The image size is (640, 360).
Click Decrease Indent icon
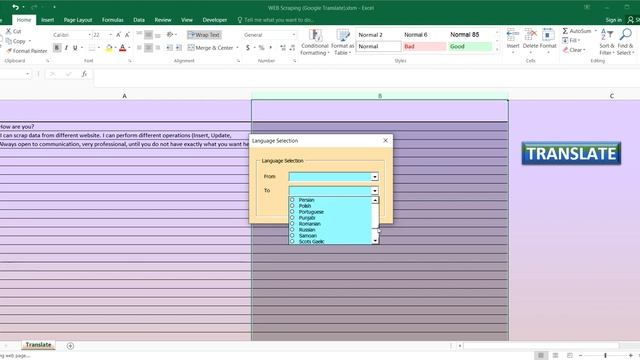[x=169, y=48]
